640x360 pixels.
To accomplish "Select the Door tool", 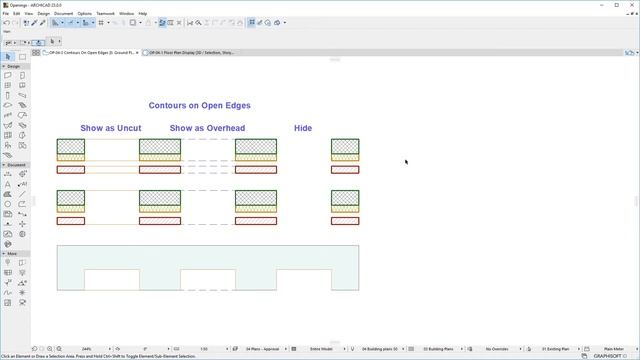I will tap(22, 75).
